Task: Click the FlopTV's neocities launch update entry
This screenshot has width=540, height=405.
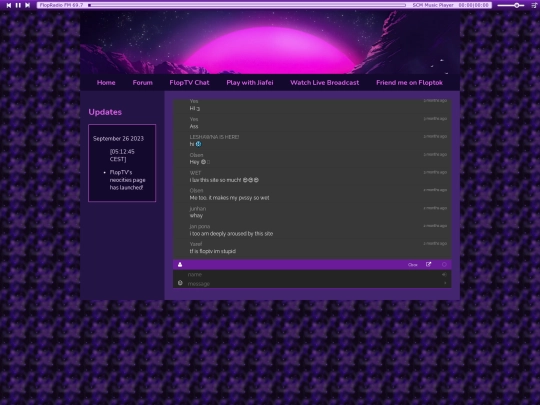Action: pos(127,180)
